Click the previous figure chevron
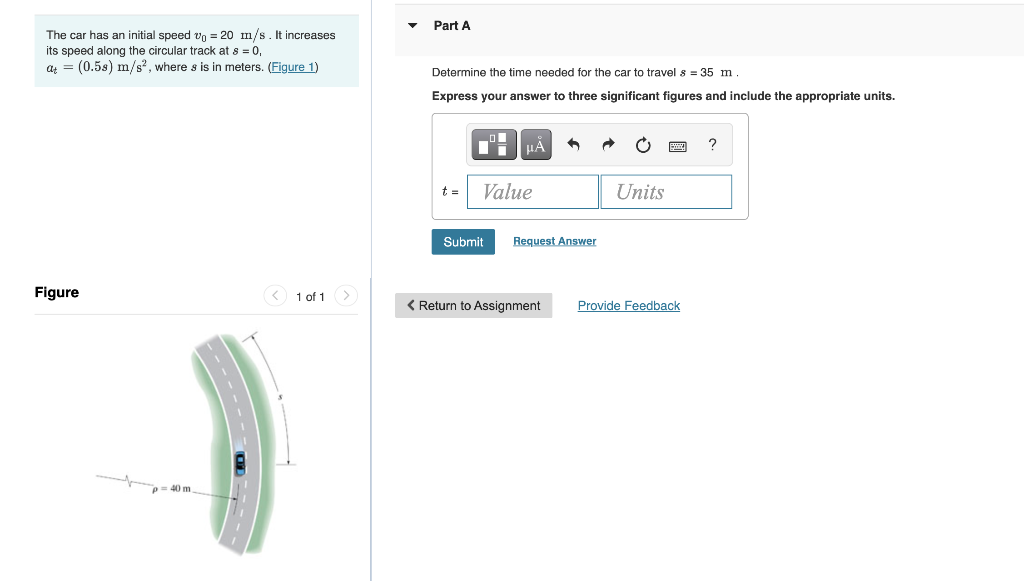Viewport: 1024px width, 581px height. (x=275, y=296)
